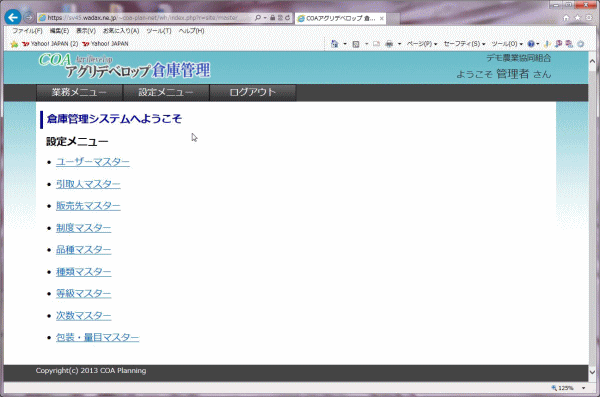Click the command bar feeds icon
The width and height of the screenshot is (600, 397).
tap(356, 44)
